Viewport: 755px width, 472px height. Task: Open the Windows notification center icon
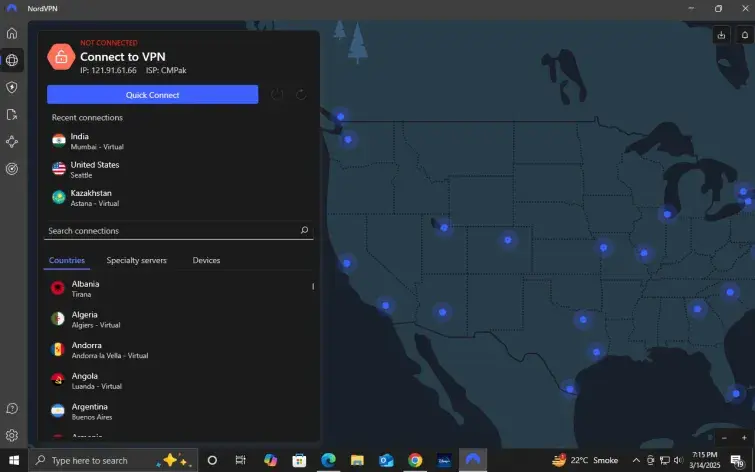click(x=737, y=460)
